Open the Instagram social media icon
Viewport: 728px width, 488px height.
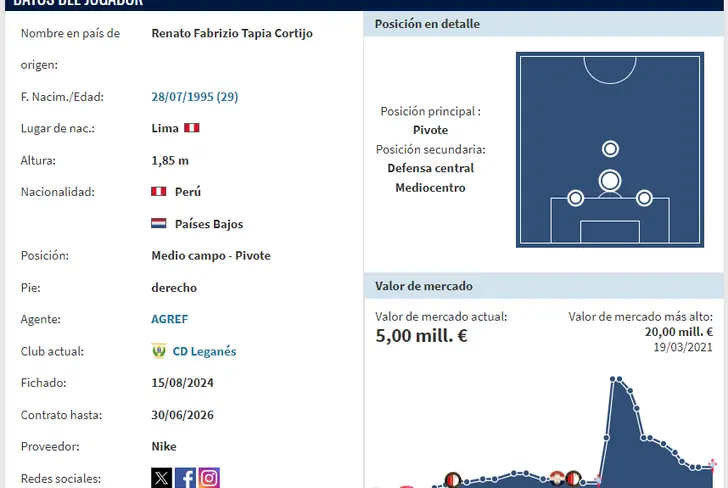(209, 478)
